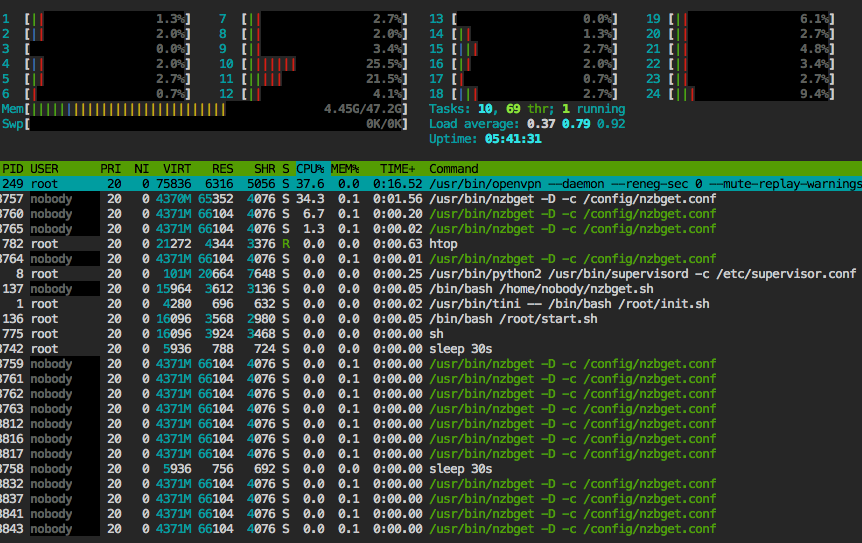The width and height of the screenshot is (862, 543).
Task: Click CPU 13 meter showing 0.0%
Action: pos(523,19)
